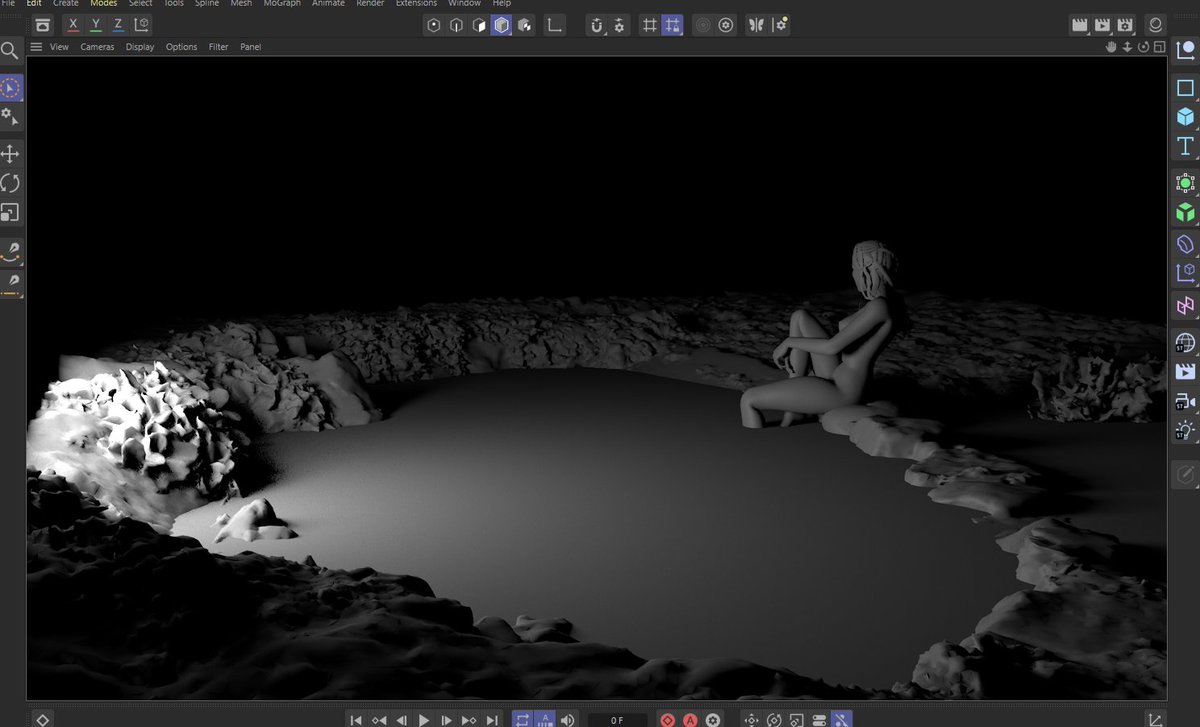Toggle Autokeying with the red A button
The height and width of the screenshot is (727, 1200).
pyautogui.click(x=690, y=720)
